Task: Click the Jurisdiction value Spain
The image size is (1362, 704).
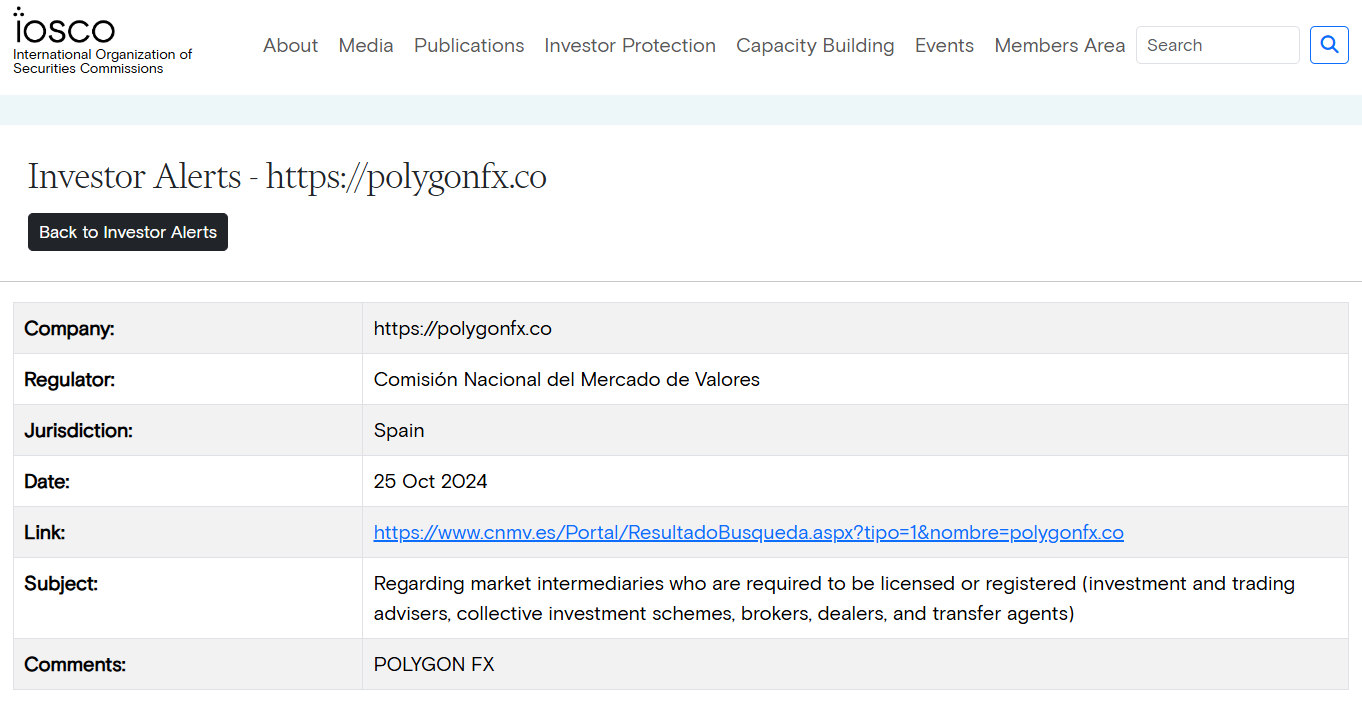Action: pyautogui.click(x=399, y=431)
